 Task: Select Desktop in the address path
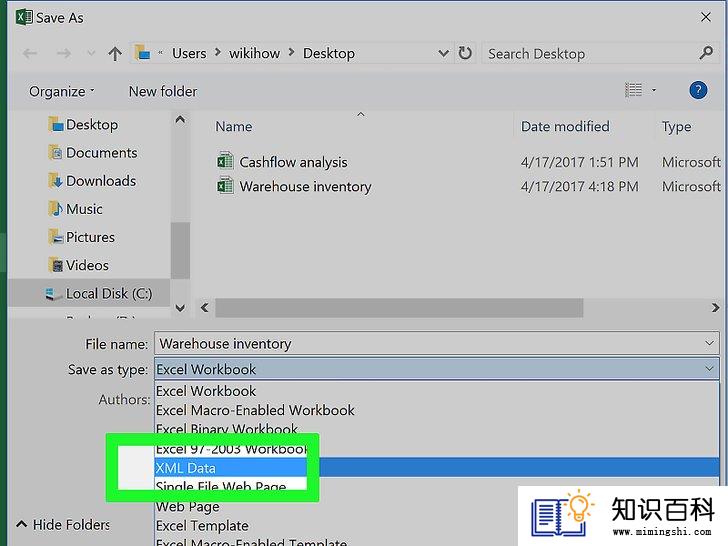pyautogui.click(x=329, y=53)
